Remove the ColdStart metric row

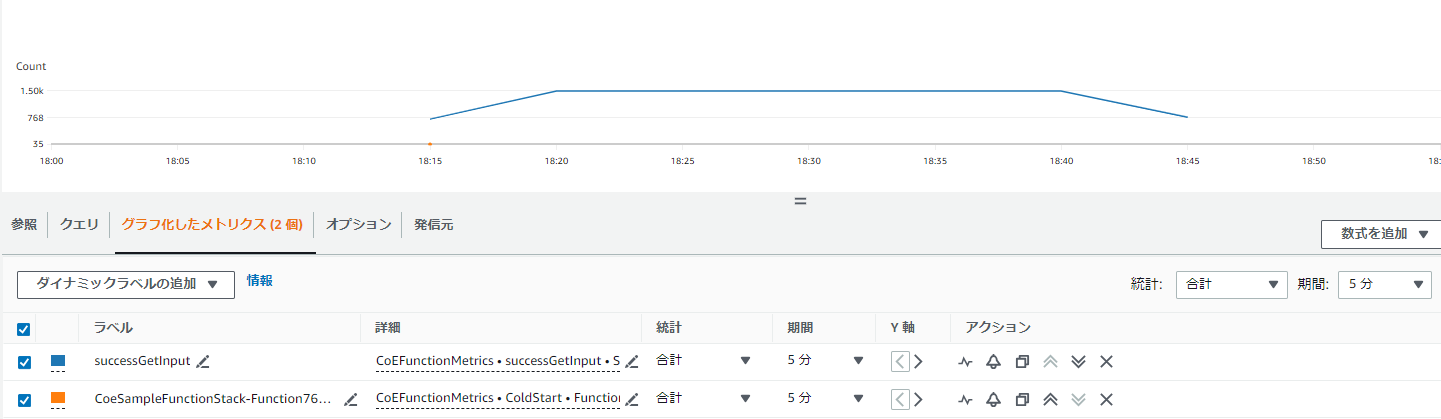(1106, 399)
